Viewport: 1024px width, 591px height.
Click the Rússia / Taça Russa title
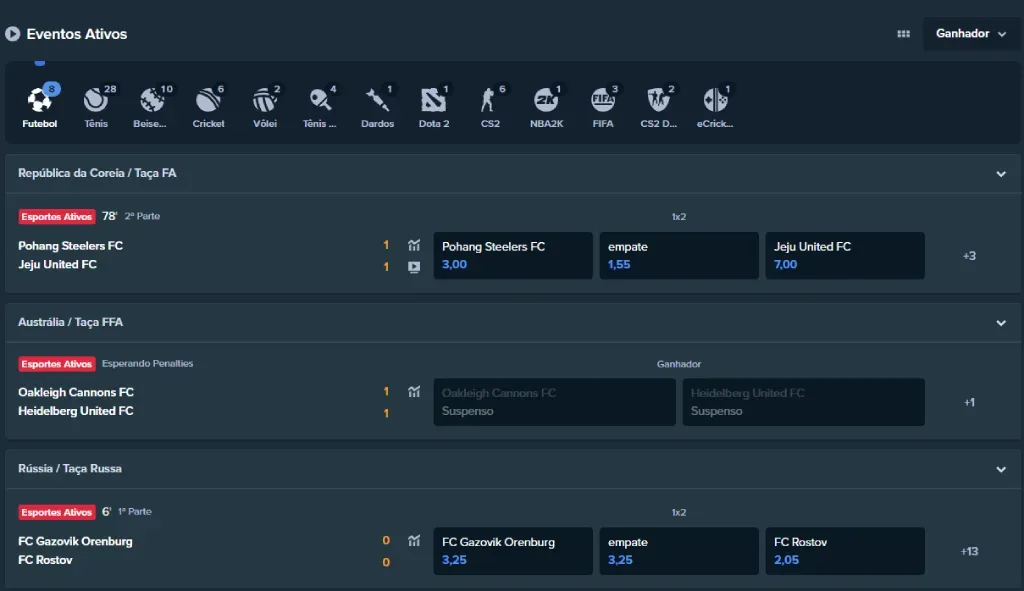(x=70, y=468)
